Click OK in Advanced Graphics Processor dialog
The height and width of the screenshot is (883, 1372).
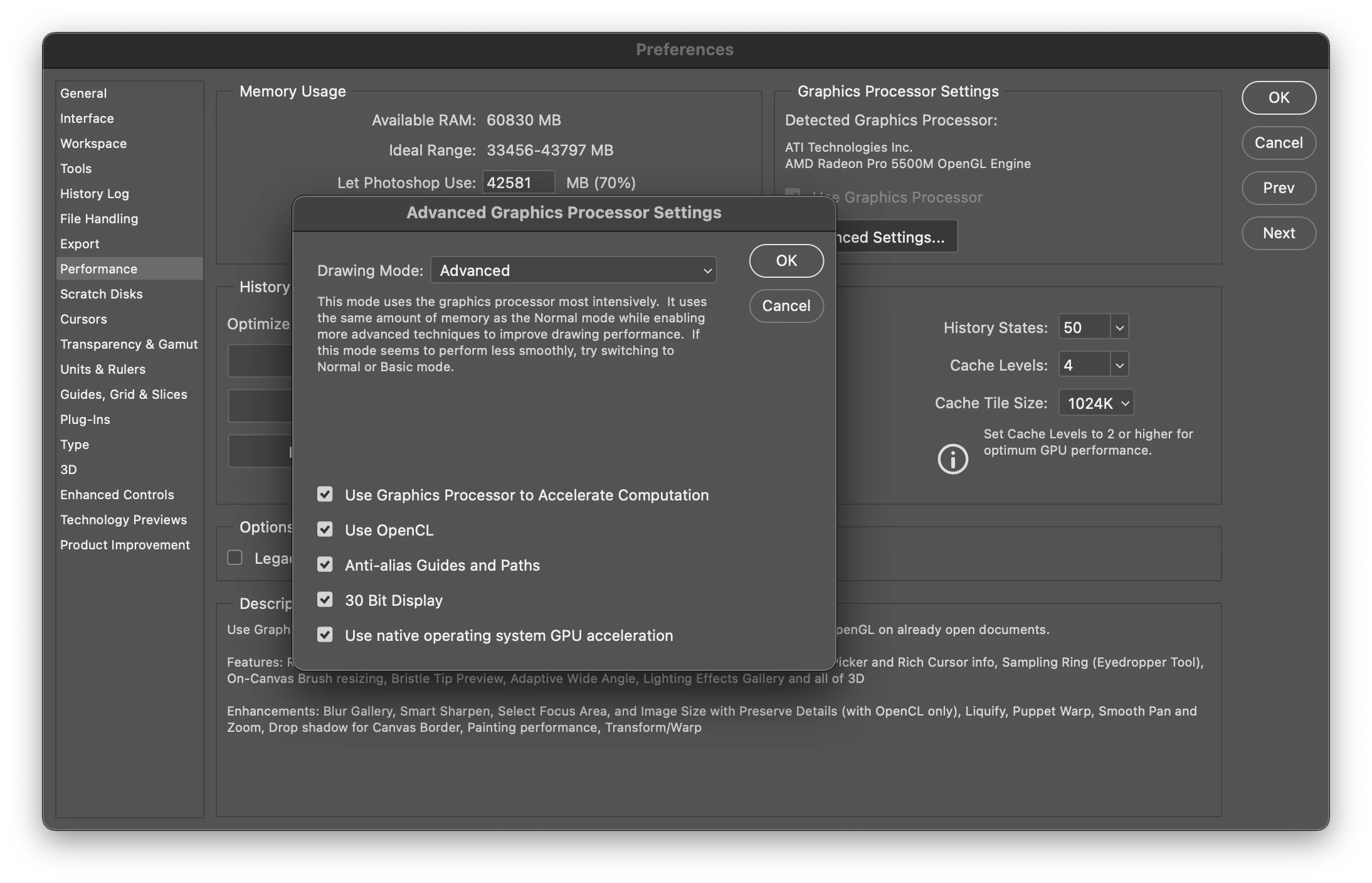pos(786,261)
